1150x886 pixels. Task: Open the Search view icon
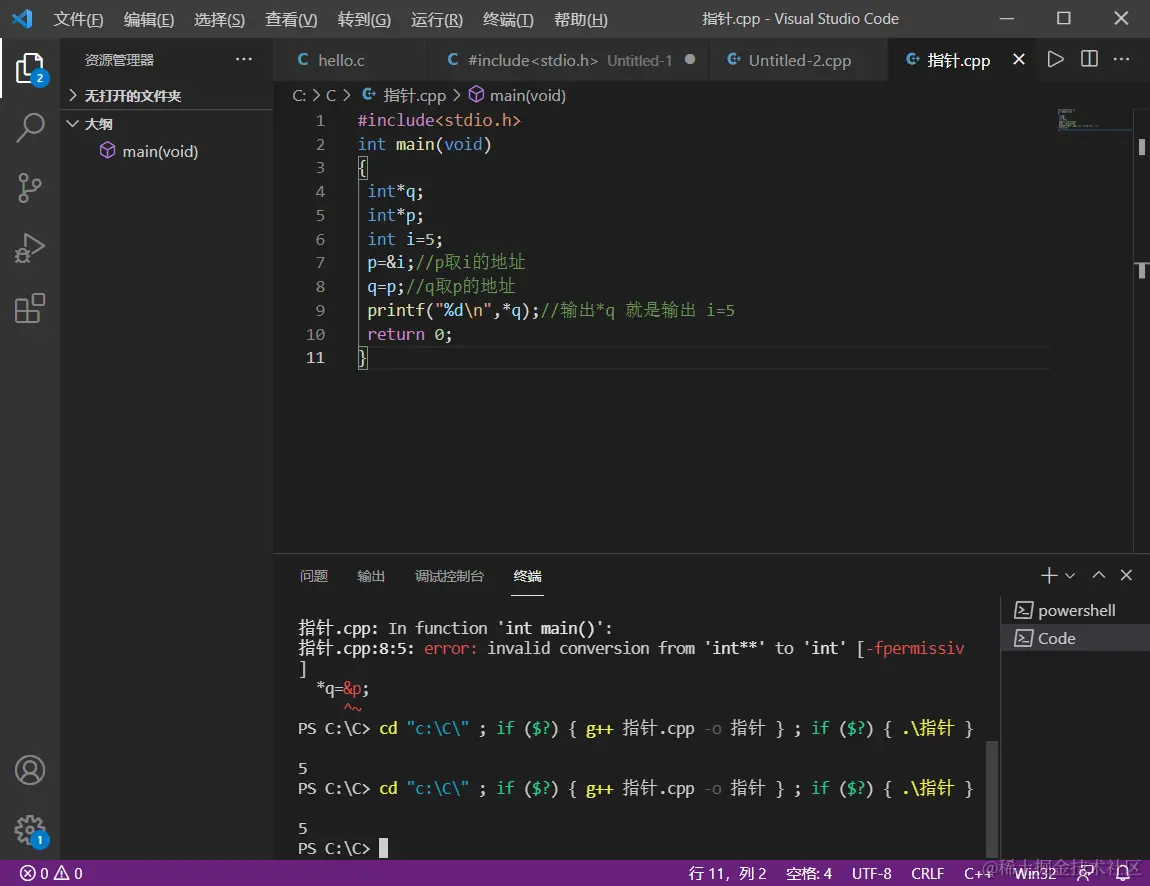(30, 128)
